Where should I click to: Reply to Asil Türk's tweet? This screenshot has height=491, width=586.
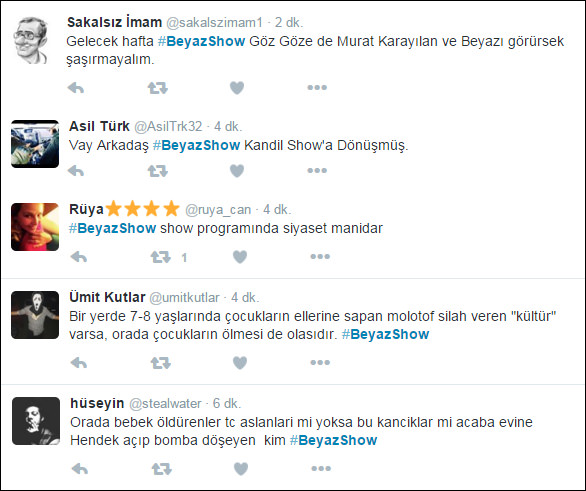[x=76, y=171]
